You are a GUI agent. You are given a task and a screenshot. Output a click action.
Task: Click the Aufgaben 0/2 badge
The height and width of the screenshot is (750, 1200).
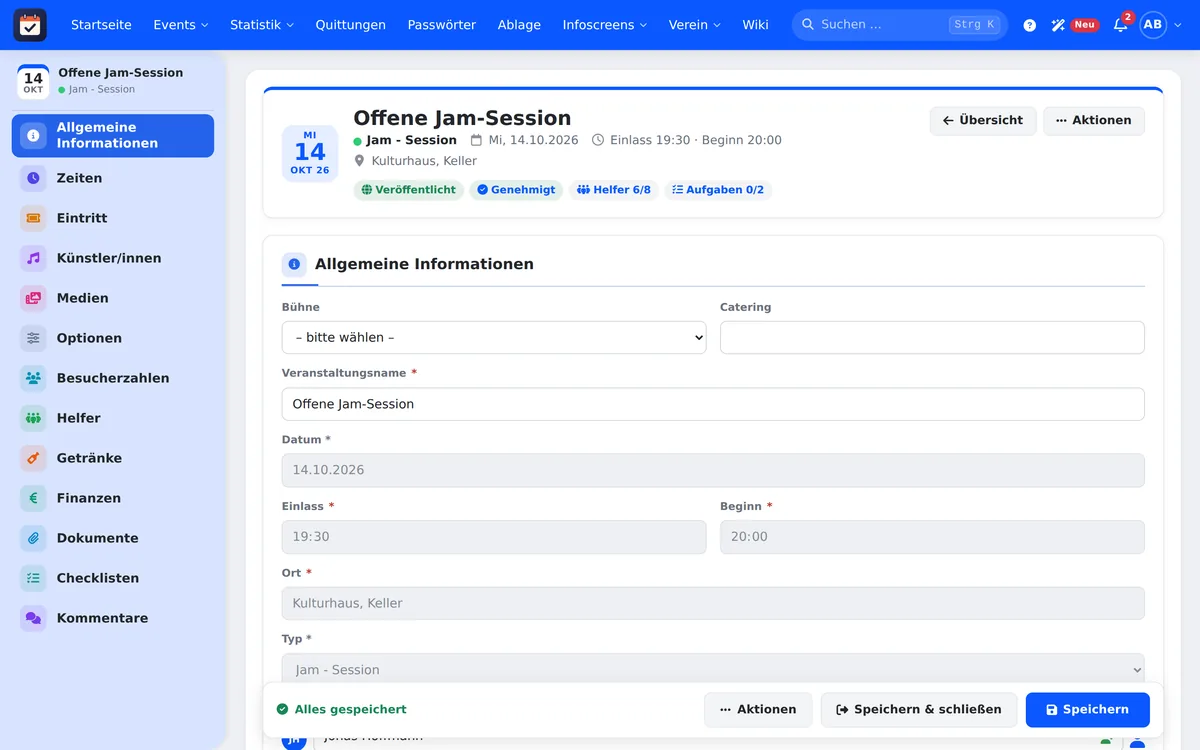(x=718, y=190)
